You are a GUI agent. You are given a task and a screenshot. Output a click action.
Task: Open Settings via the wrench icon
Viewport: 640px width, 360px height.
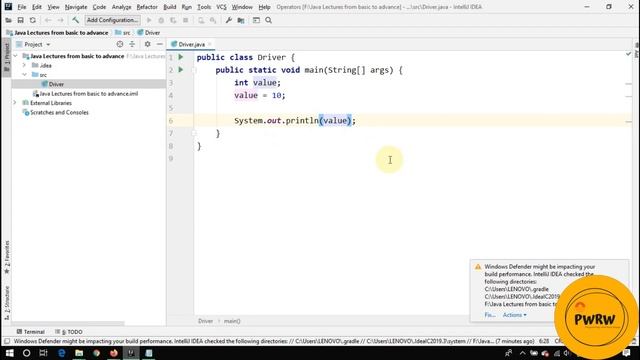point(229,20)
